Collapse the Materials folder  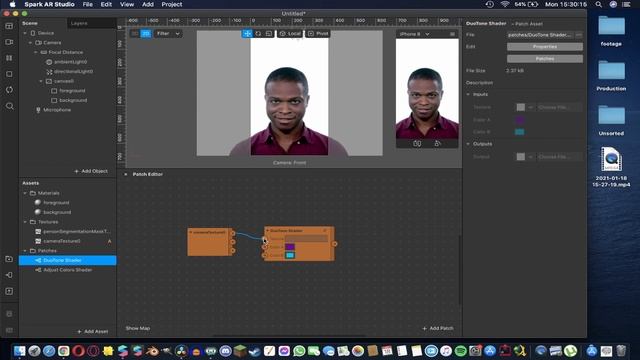25,193
